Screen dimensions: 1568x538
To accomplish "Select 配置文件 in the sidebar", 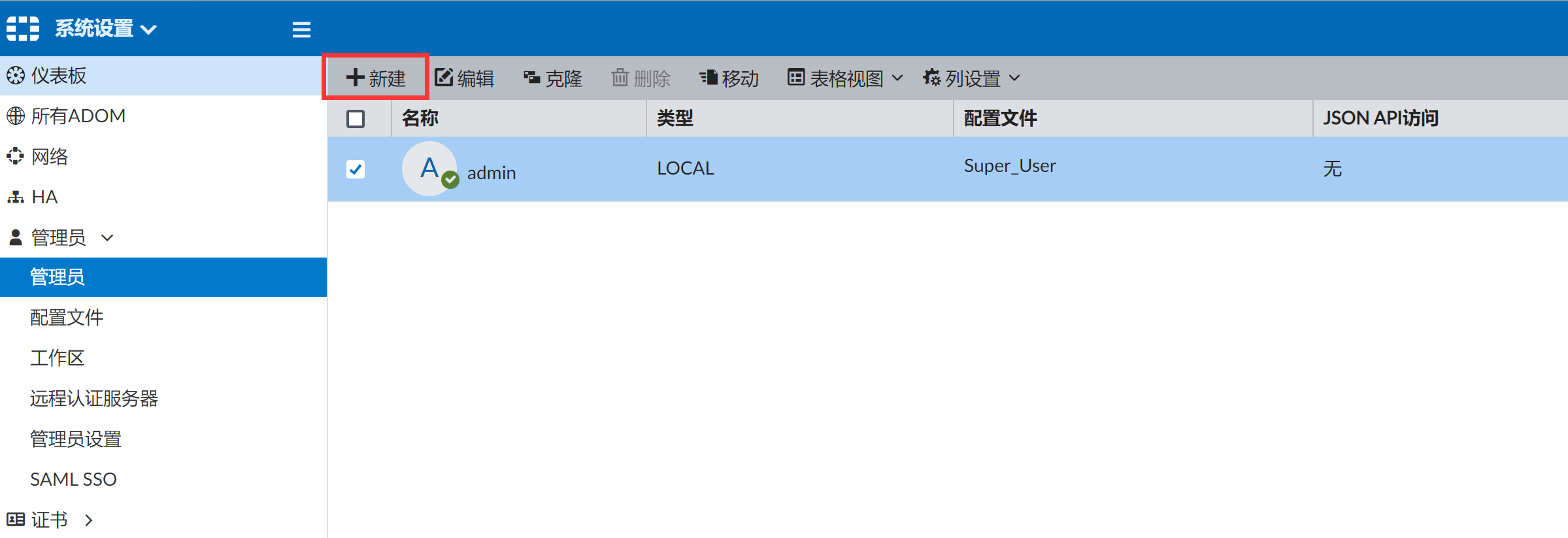I will pyautogui.click(x=67, y=318).
